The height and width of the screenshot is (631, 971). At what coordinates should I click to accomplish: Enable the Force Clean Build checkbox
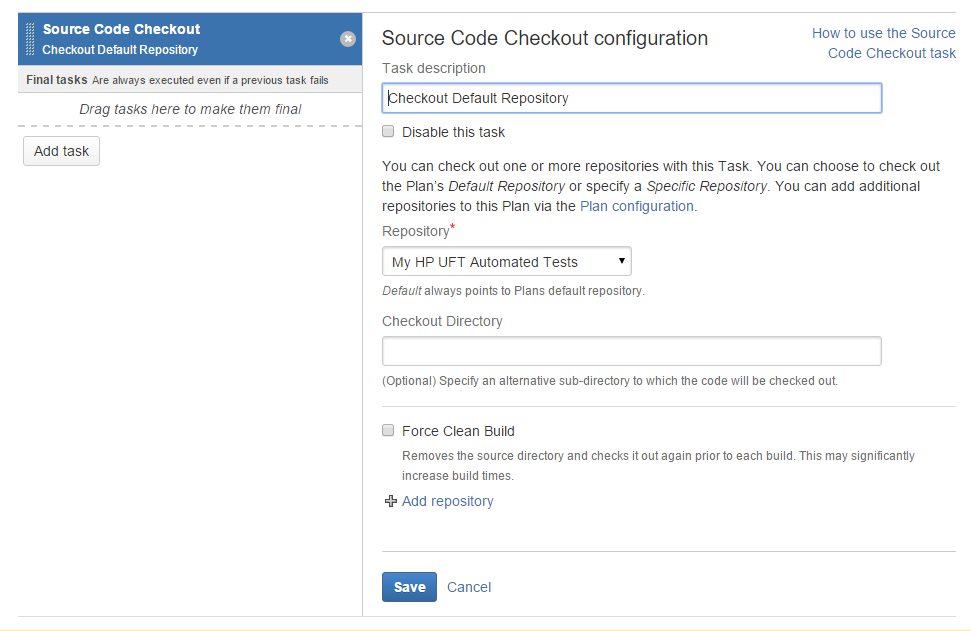(x=389, y=431)
